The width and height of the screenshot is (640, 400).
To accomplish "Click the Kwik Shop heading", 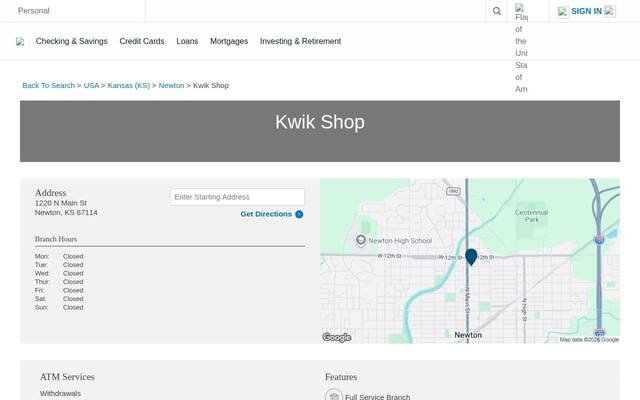I will pos(320,122).
